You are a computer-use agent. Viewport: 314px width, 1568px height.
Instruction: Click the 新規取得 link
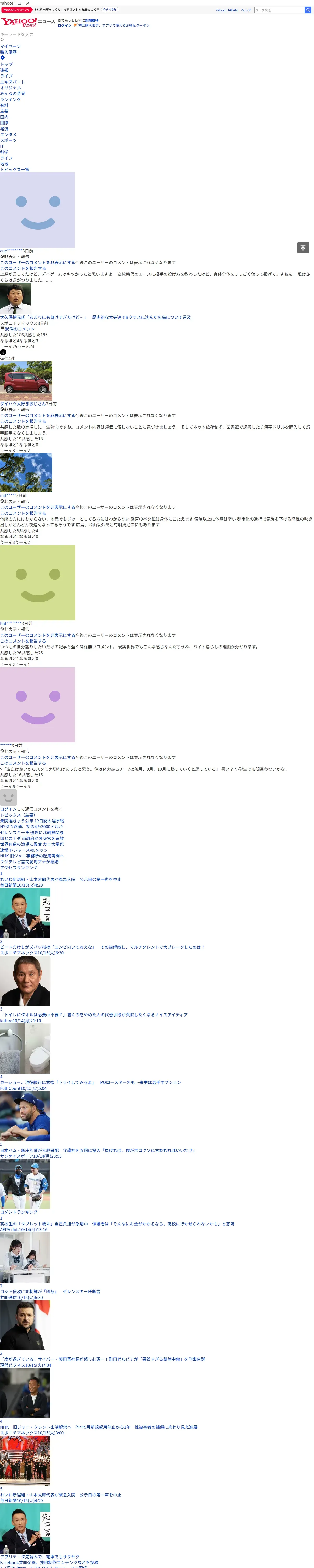pos(92,20)
